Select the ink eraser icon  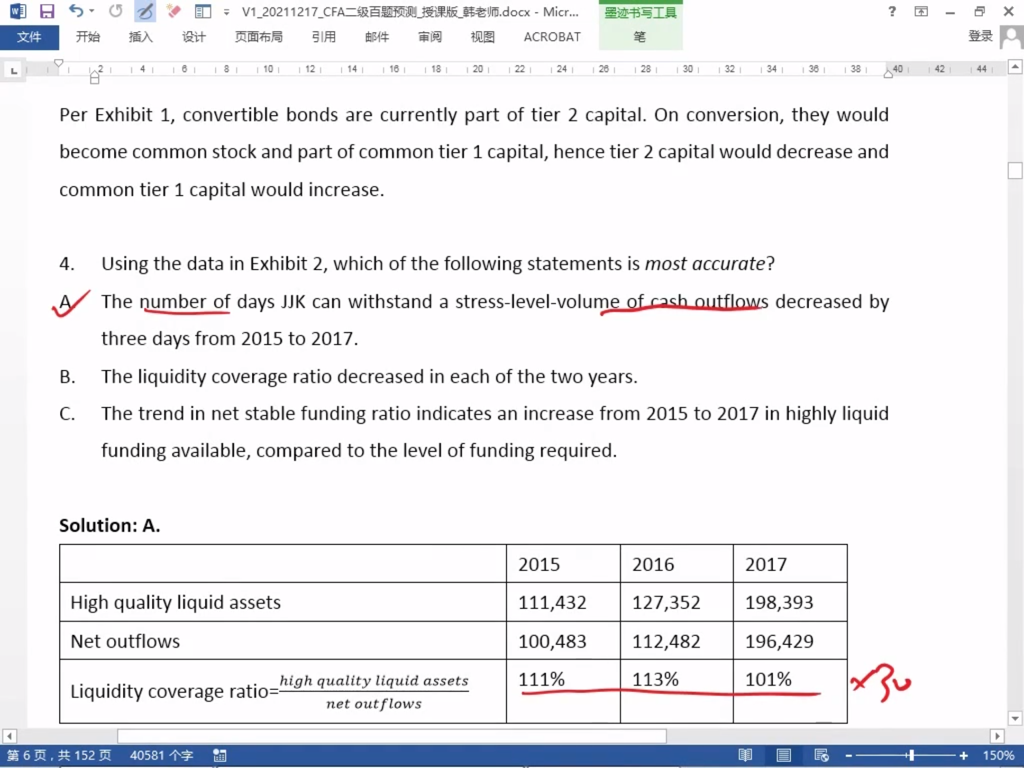tap(174, 11)
